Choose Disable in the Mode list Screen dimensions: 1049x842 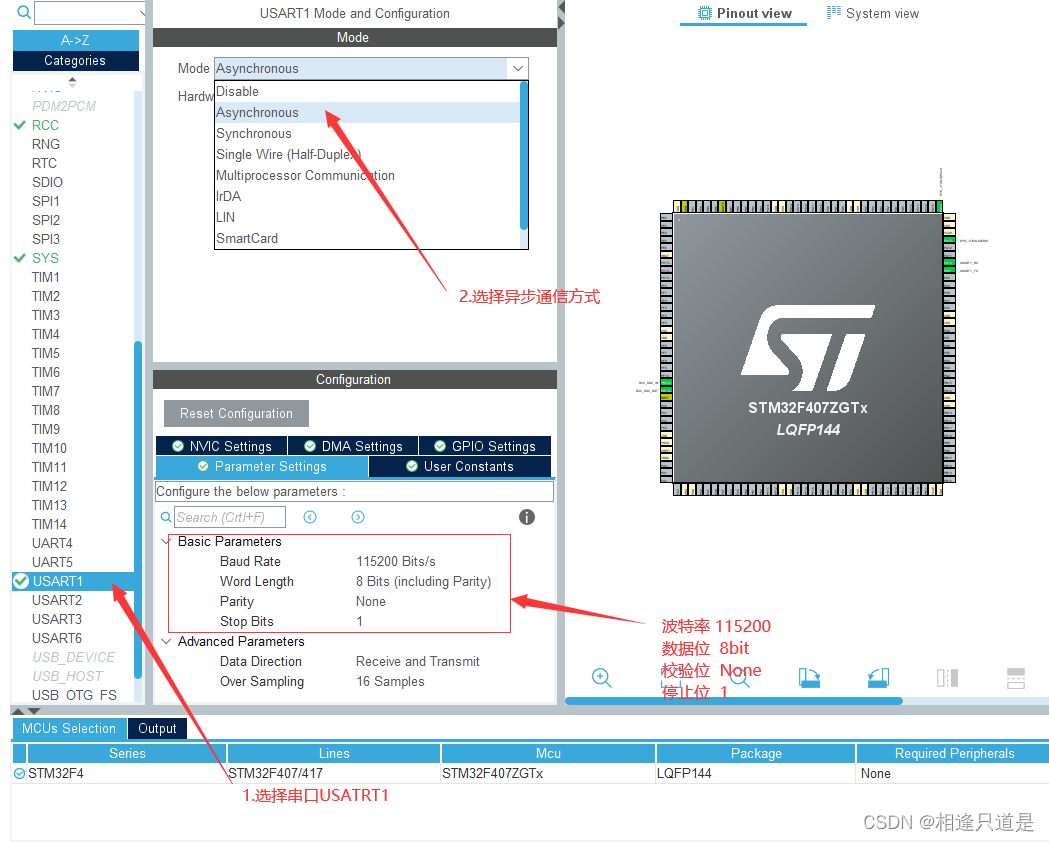coord(367,92)
